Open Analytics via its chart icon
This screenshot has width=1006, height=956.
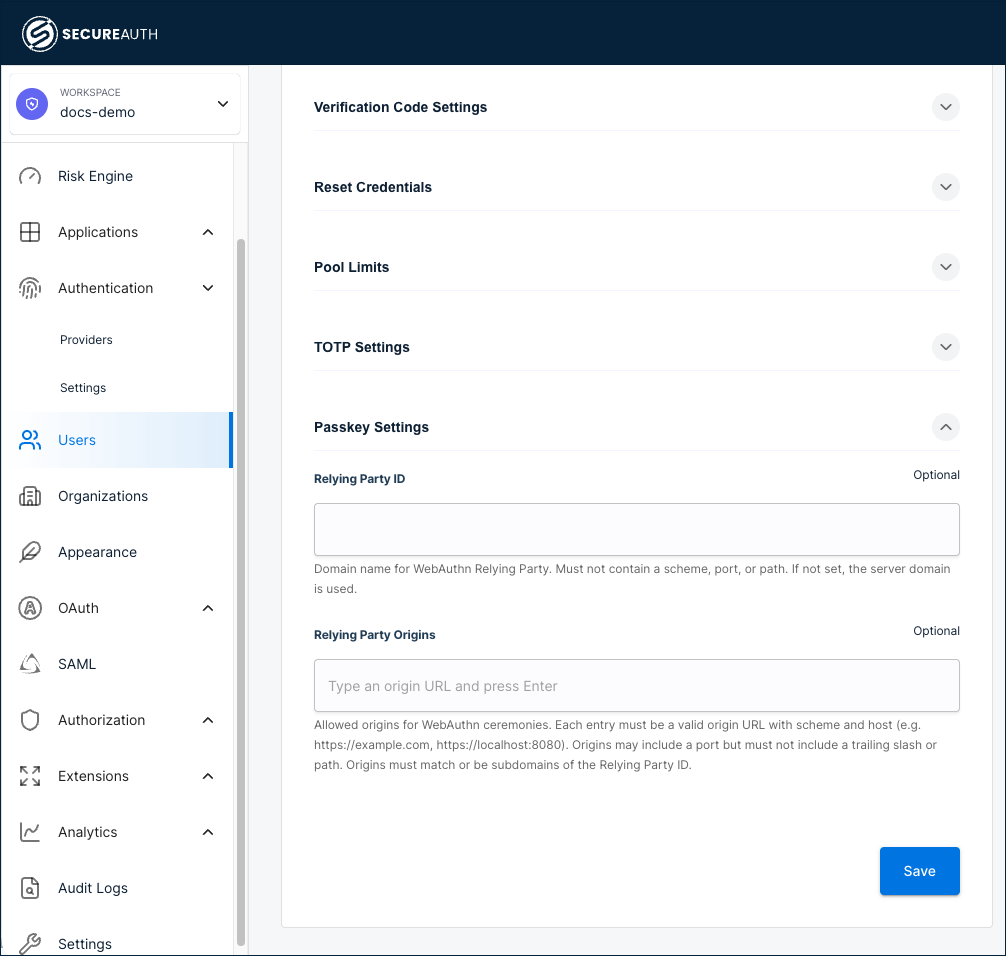click(x=30, y=832)
